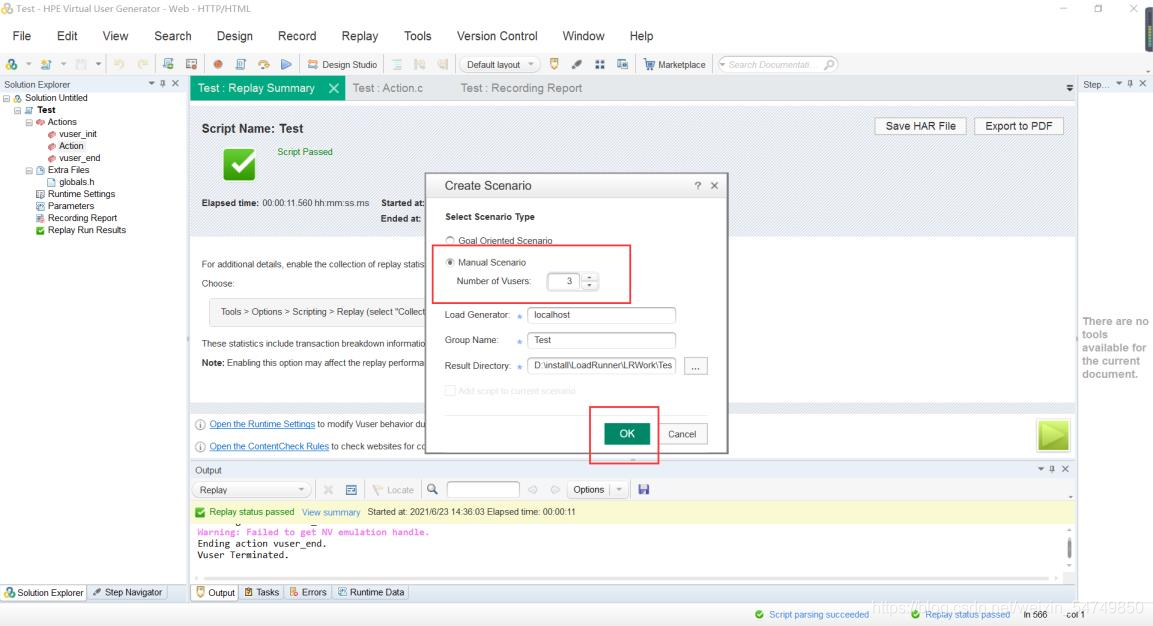Click OK to create the scenario
This screenshot has width=1153, height=626.
[x=627, y=434]
